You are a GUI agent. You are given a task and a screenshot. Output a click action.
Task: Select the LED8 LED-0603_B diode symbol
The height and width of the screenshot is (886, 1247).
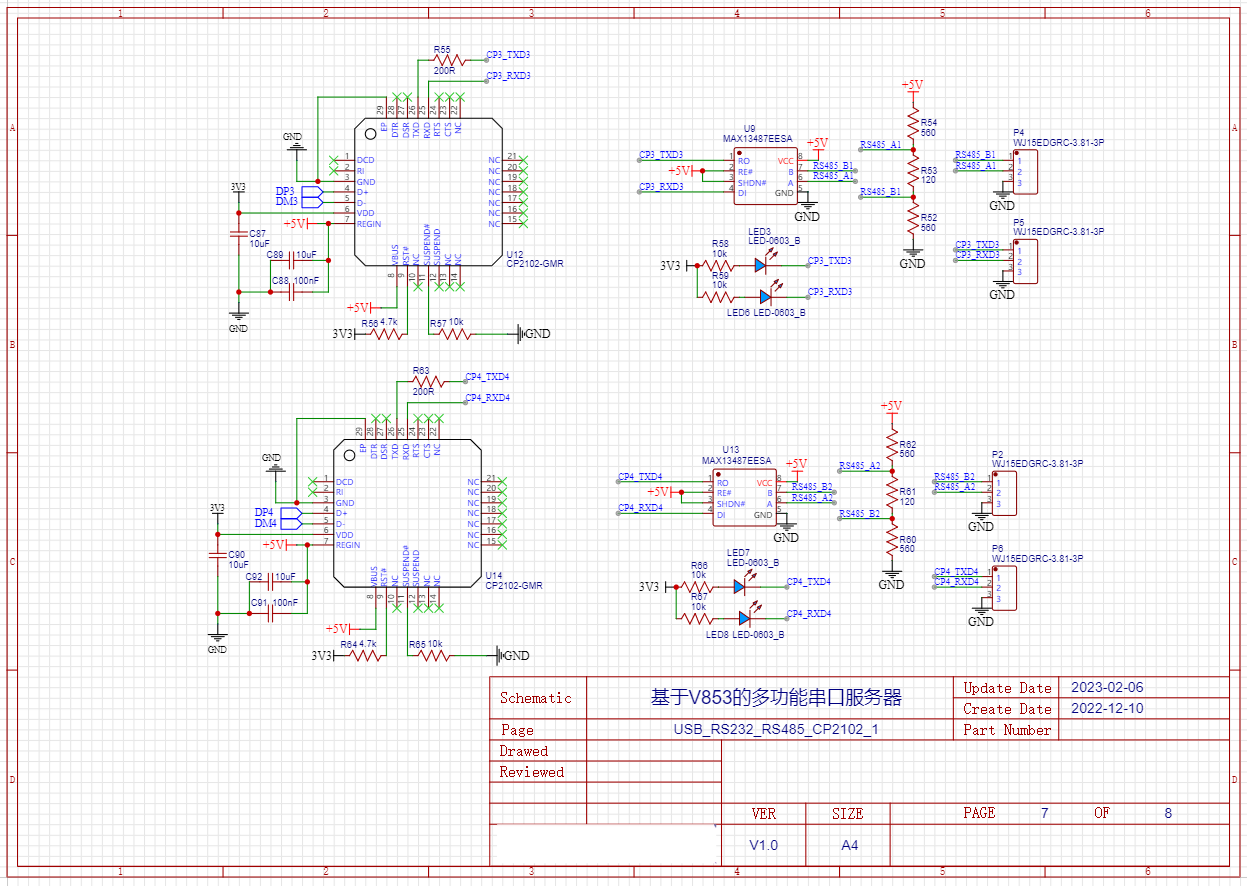tap(741, 618)
